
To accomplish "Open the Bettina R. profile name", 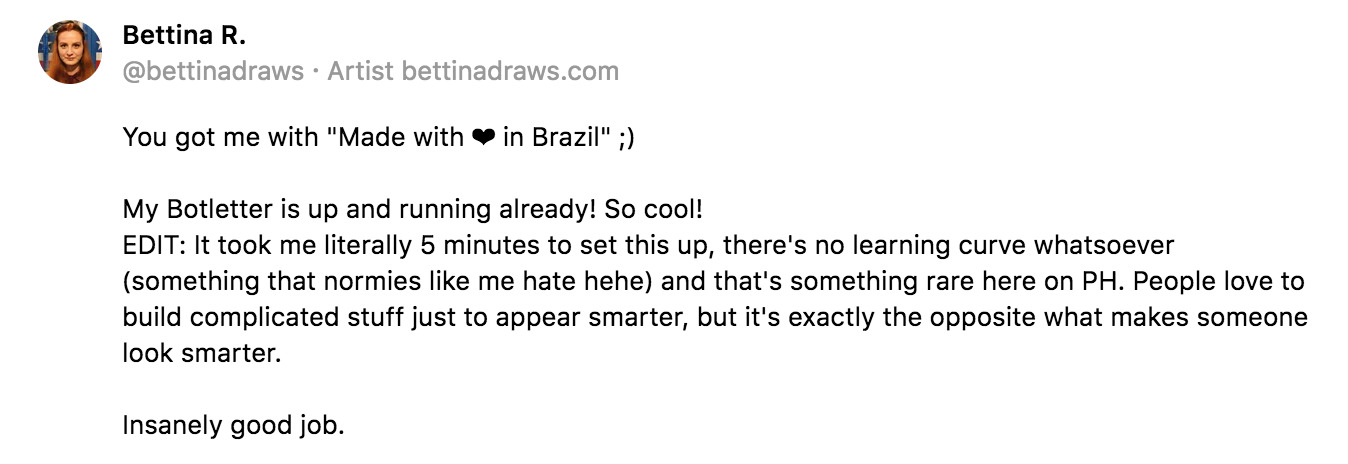I will pos(183,35).
